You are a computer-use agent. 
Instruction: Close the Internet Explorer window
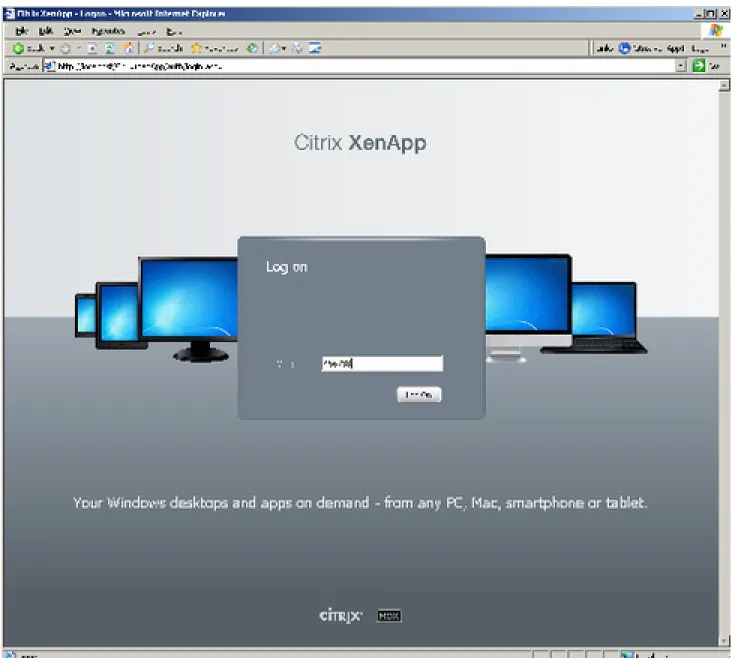click(724, 14)
